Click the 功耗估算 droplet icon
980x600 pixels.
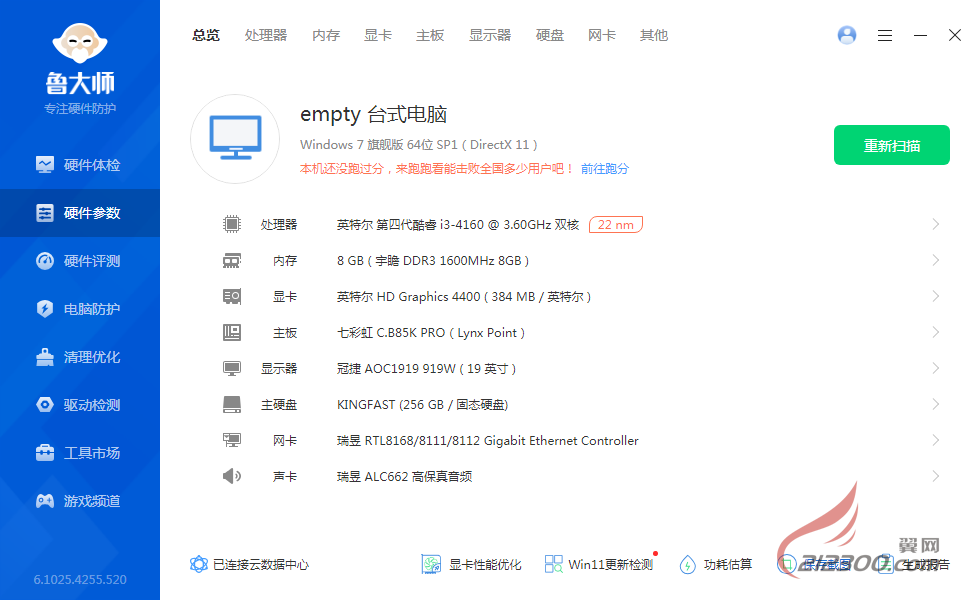pyautogui.click(x=688, y=564)
